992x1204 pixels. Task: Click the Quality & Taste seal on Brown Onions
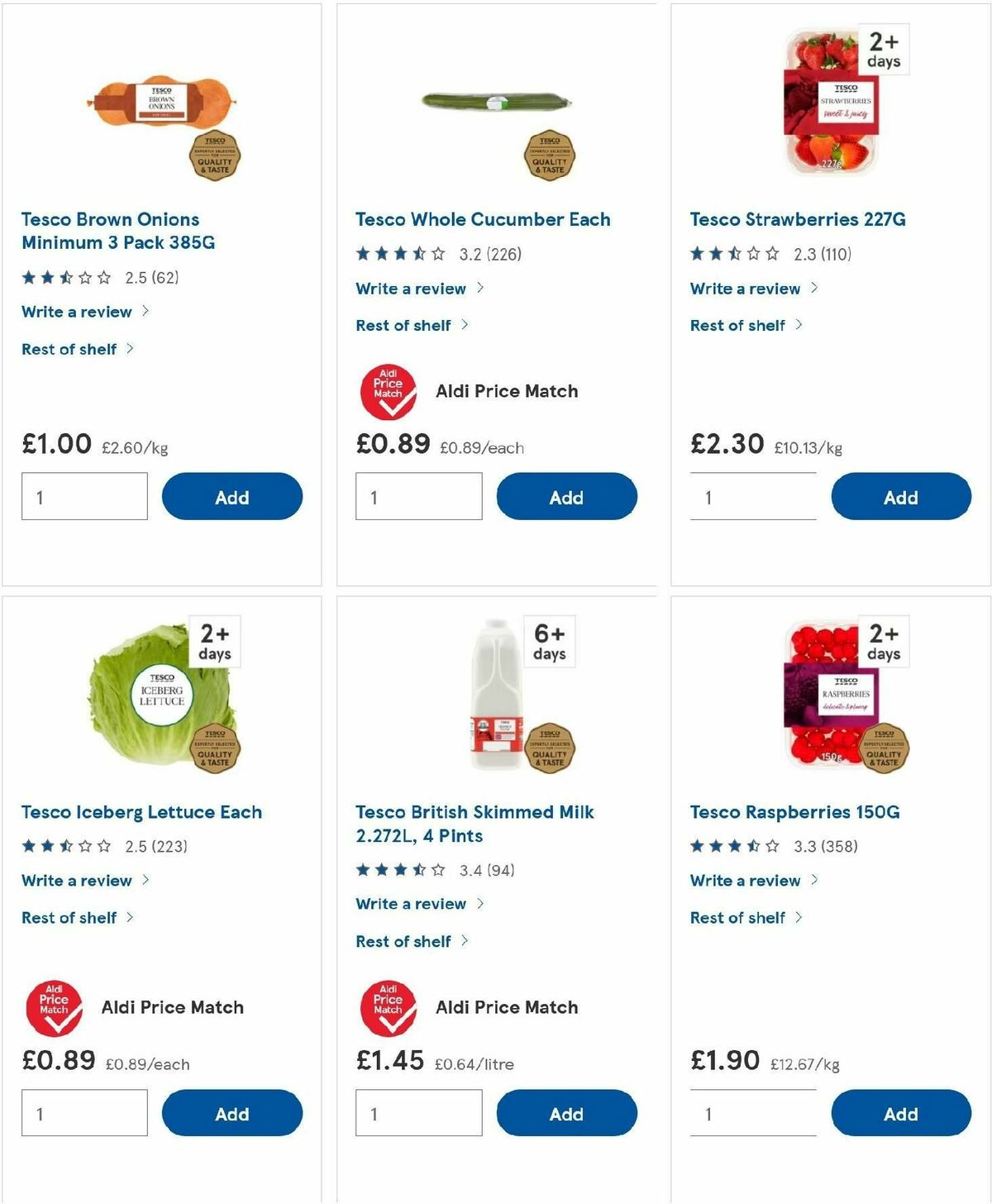217,156
